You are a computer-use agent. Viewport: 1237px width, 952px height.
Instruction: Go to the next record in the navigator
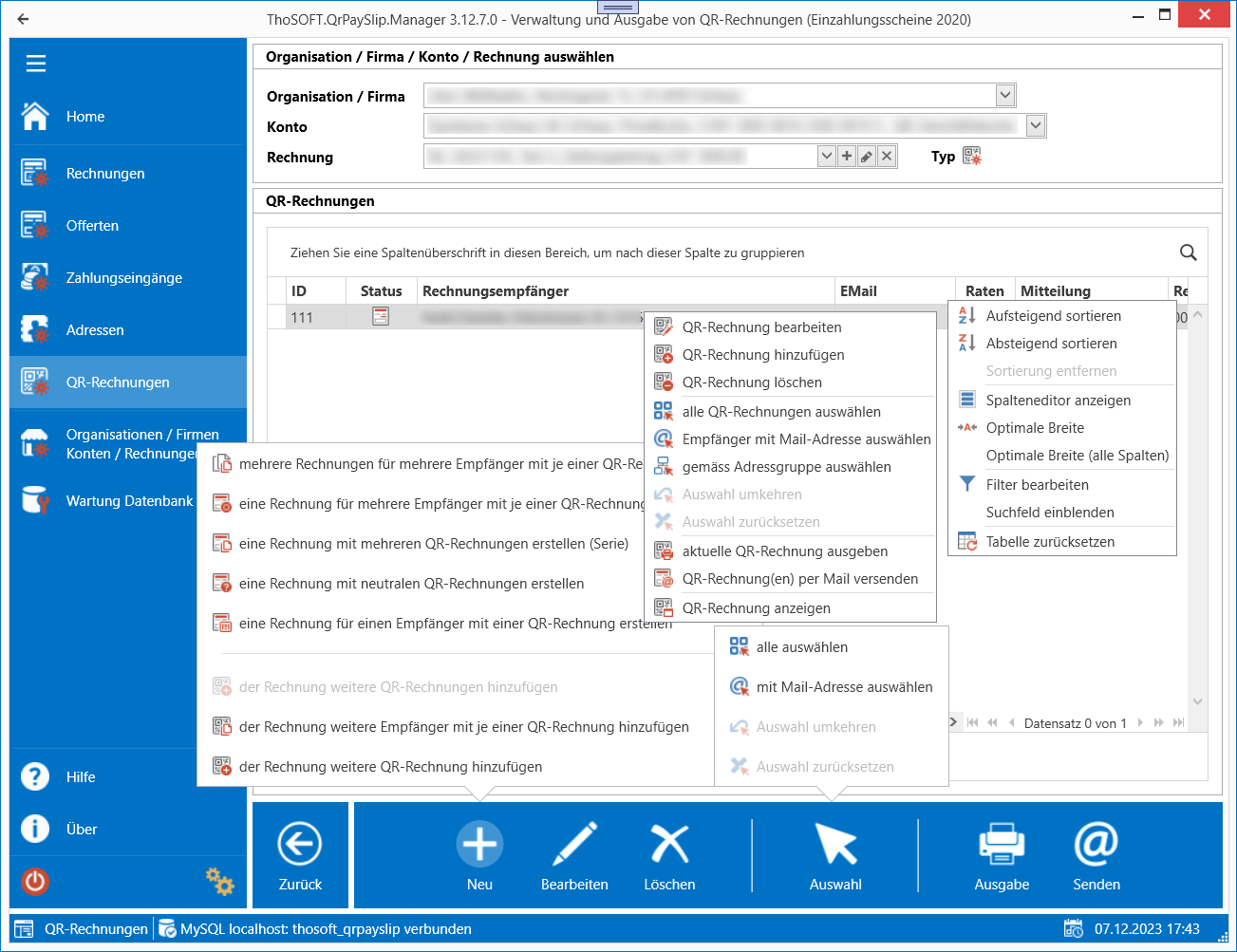tap(1140, 723)
